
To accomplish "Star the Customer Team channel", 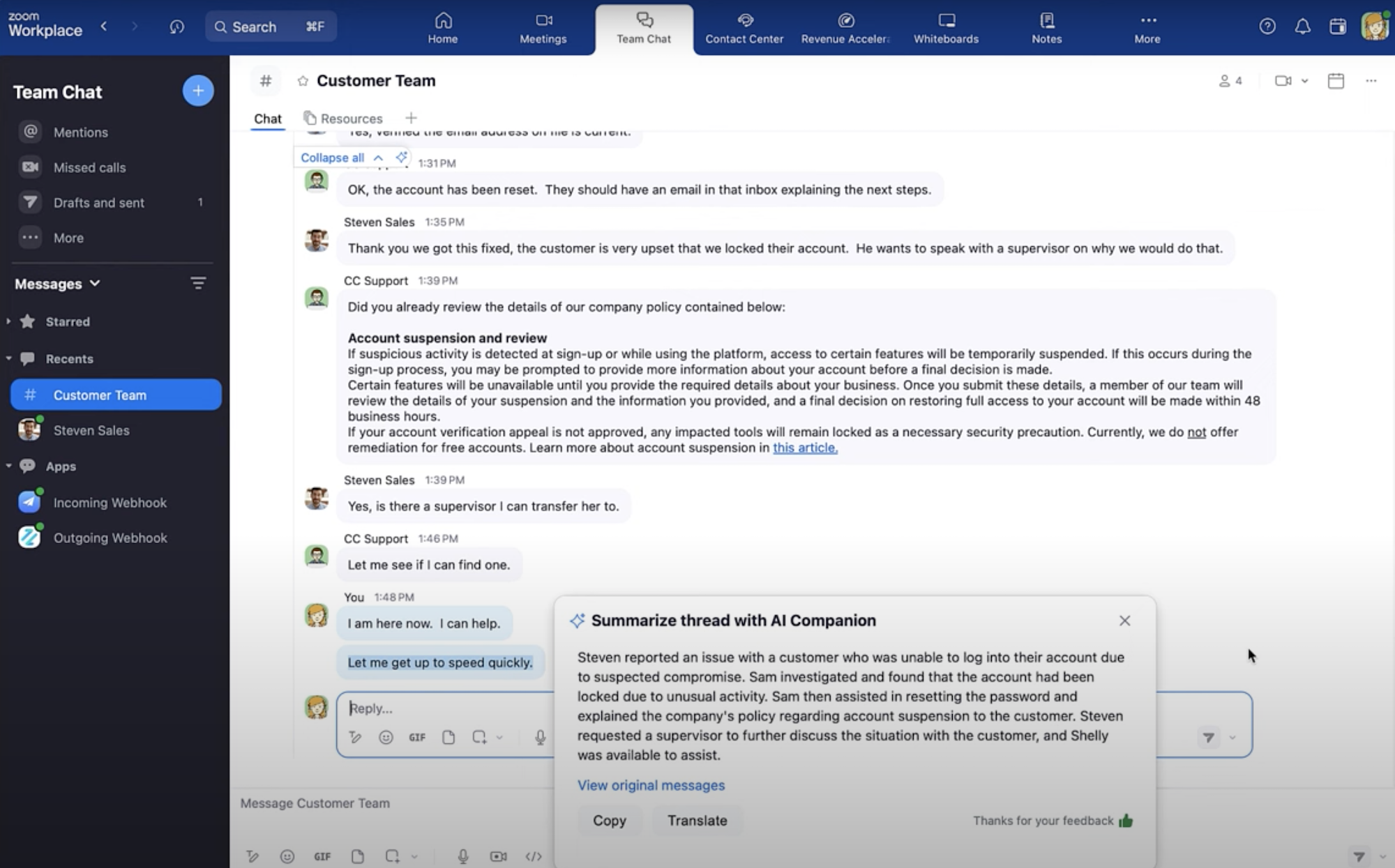I will click(x=303, y=81).
